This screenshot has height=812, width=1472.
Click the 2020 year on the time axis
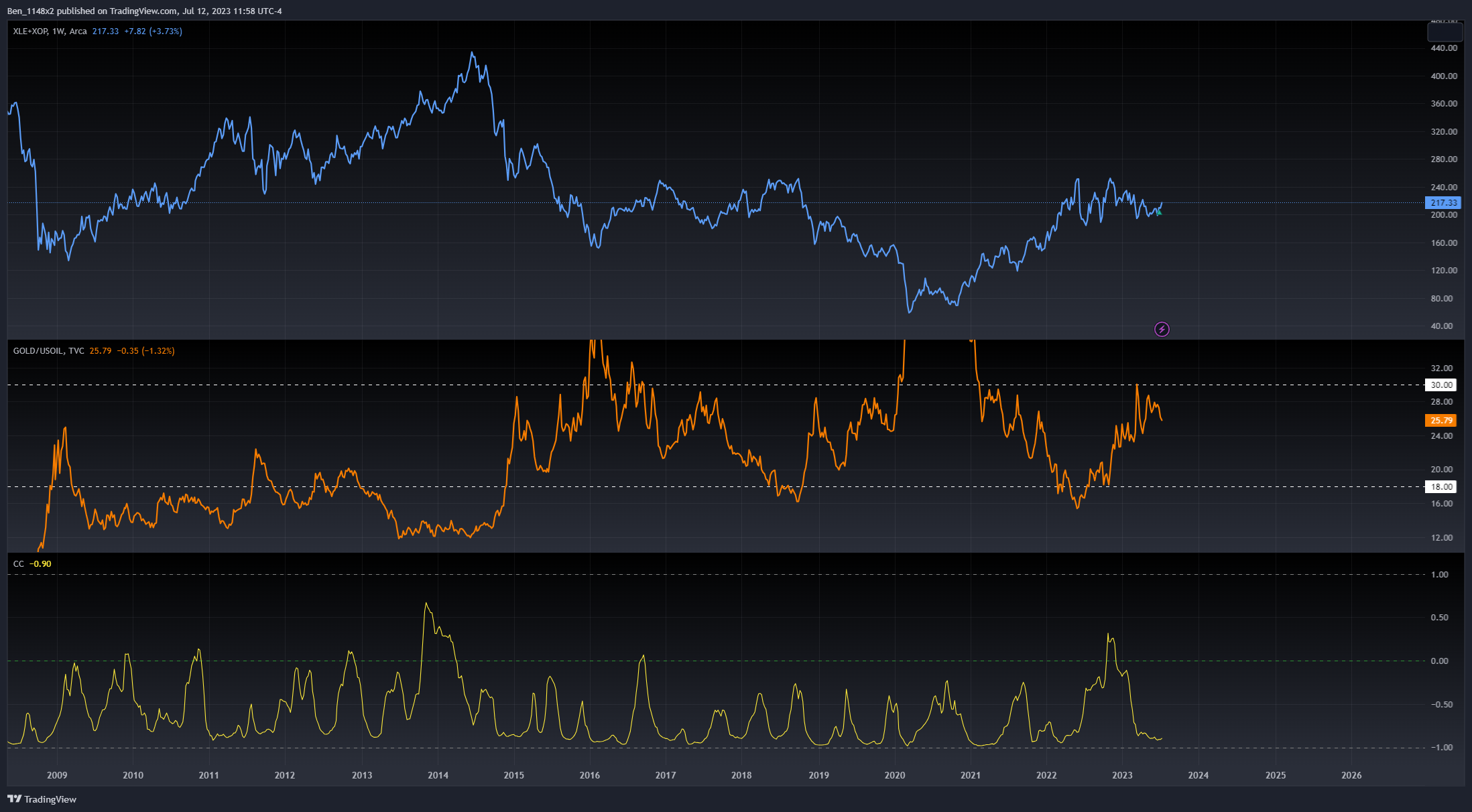(x=895, y=776)
